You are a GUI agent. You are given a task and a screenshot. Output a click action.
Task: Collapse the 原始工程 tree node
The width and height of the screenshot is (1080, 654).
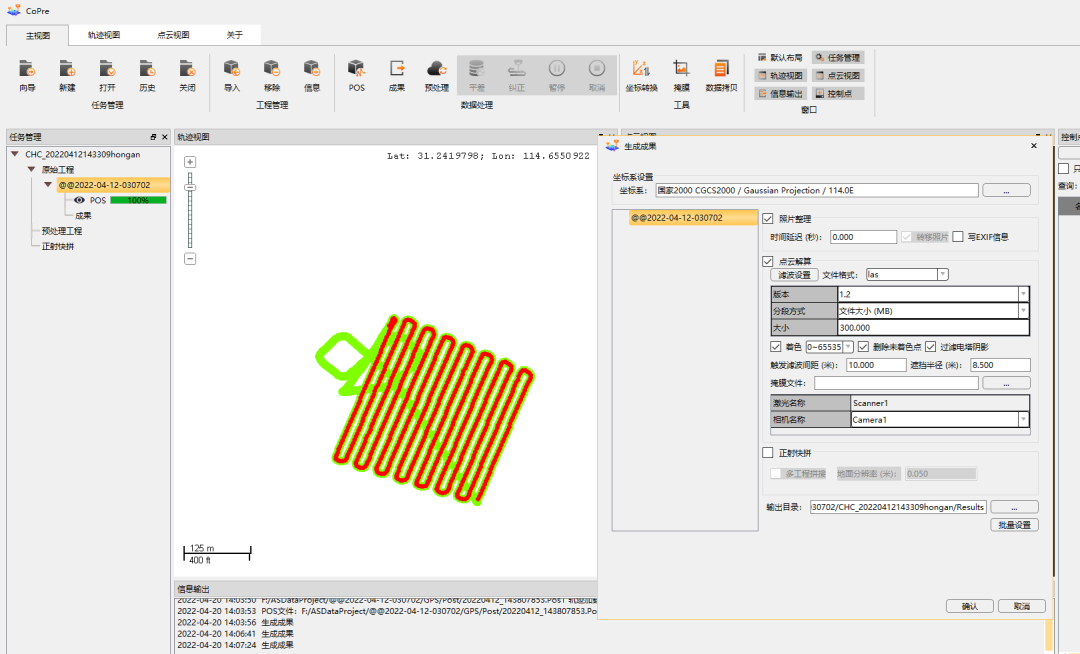point(32,170)
